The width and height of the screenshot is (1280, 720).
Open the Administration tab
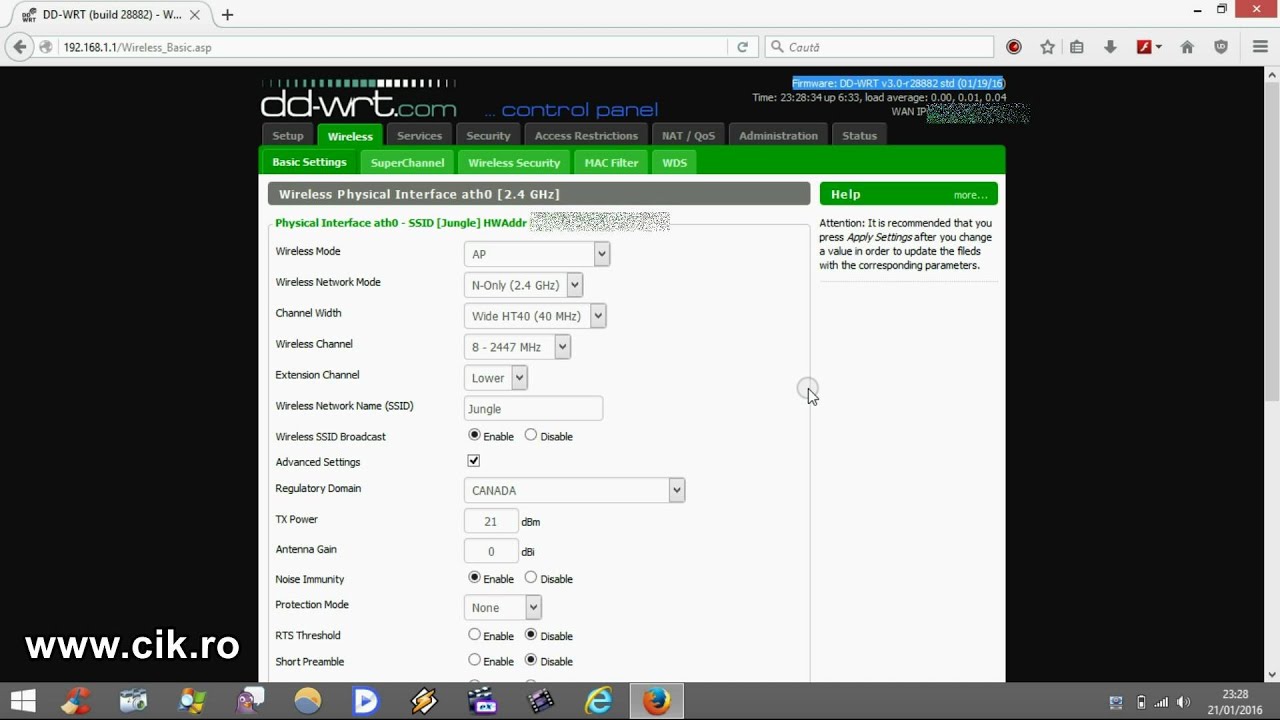click(778, 136)
